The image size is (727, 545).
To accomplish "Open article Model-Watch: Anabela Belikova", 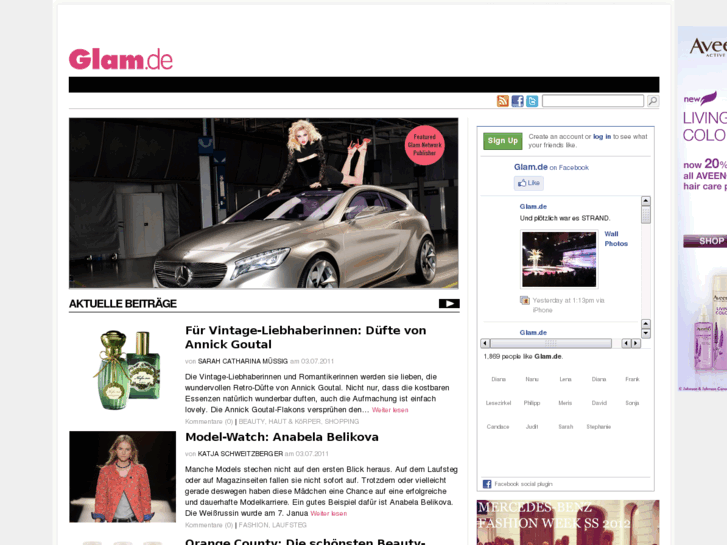I will [282, 437].
